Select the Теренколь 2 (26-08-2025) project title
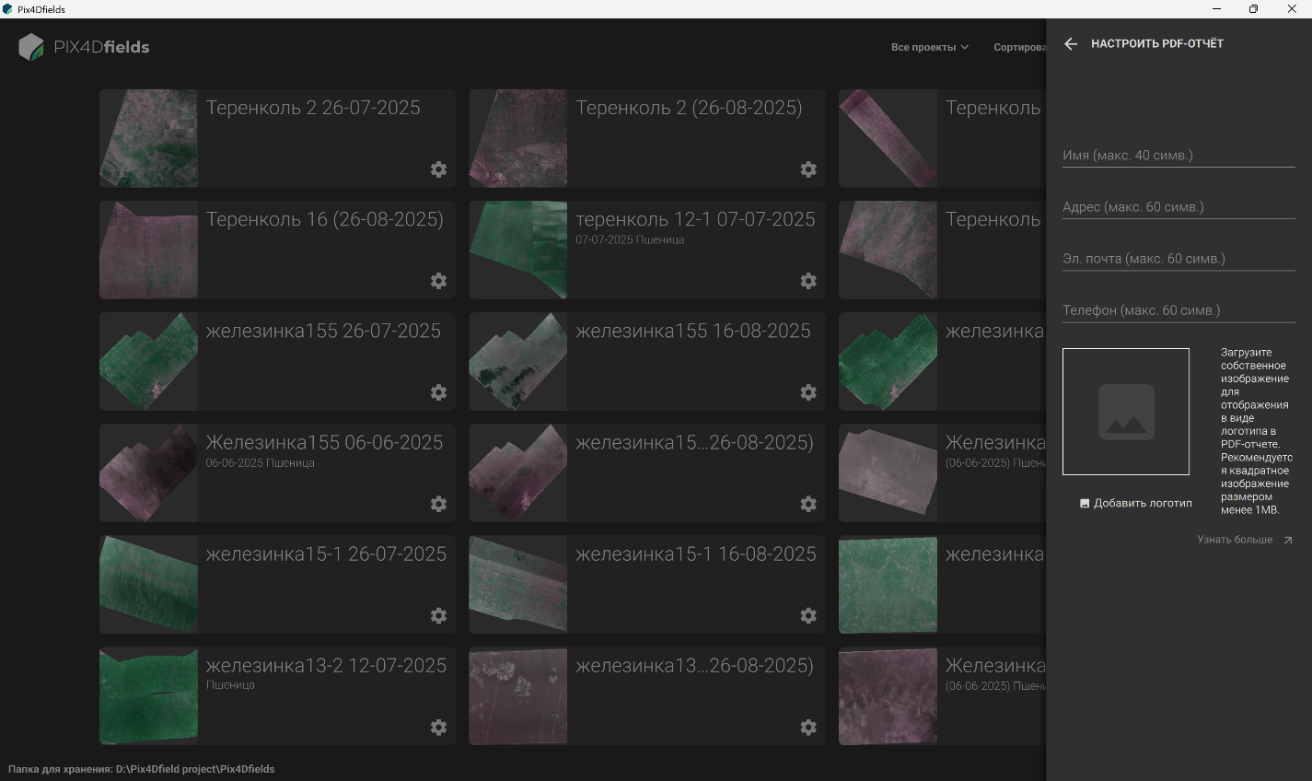The image size is (1312, 781). (689, 108)
